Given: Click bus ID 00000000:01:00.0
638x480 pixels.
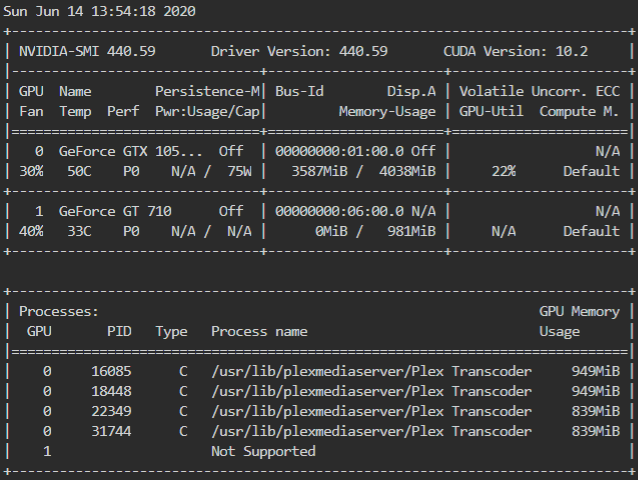Looking at the screenshot, I should click(x=339, y=151).
